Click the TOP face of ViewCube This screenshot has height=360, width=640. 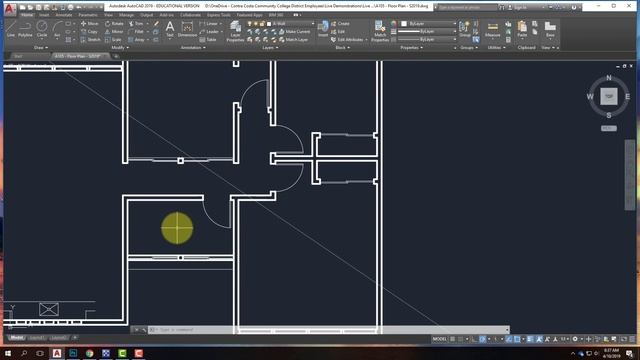click(x=609, y=97)
